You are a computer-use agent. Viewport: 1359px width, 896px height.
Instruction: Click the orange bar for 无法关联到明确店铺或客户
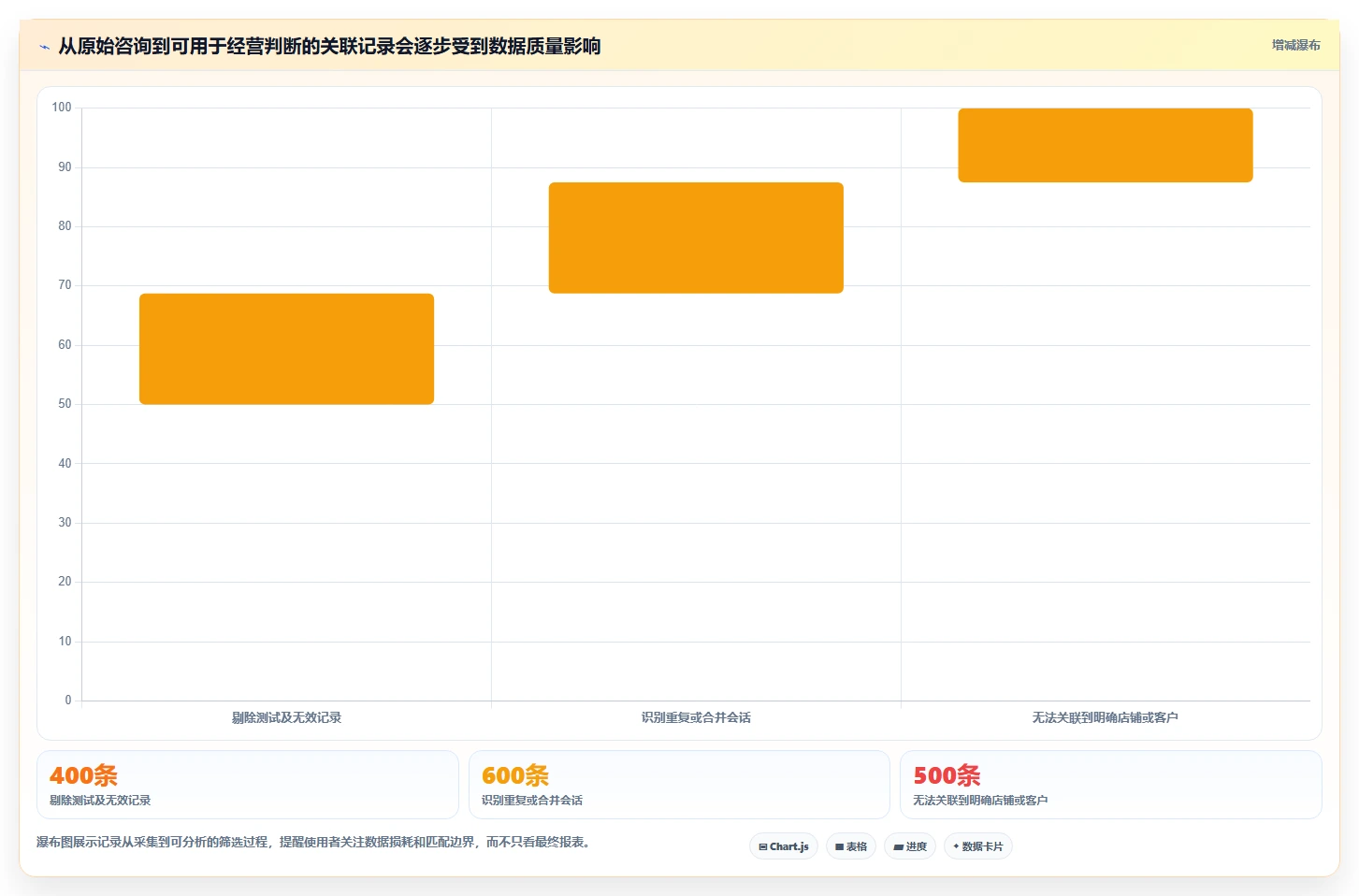[1106, 145]
